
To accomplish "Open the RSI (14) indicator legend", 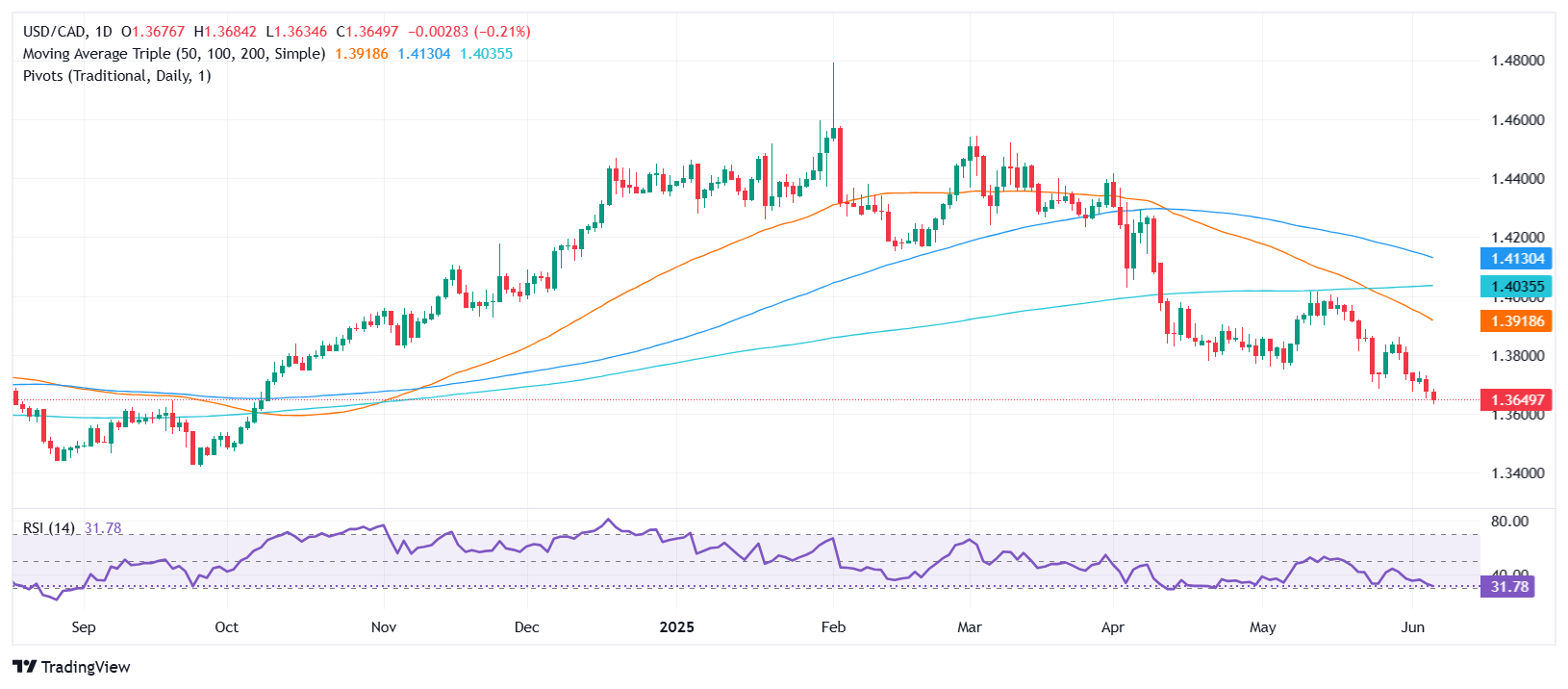I will [49, 528].
